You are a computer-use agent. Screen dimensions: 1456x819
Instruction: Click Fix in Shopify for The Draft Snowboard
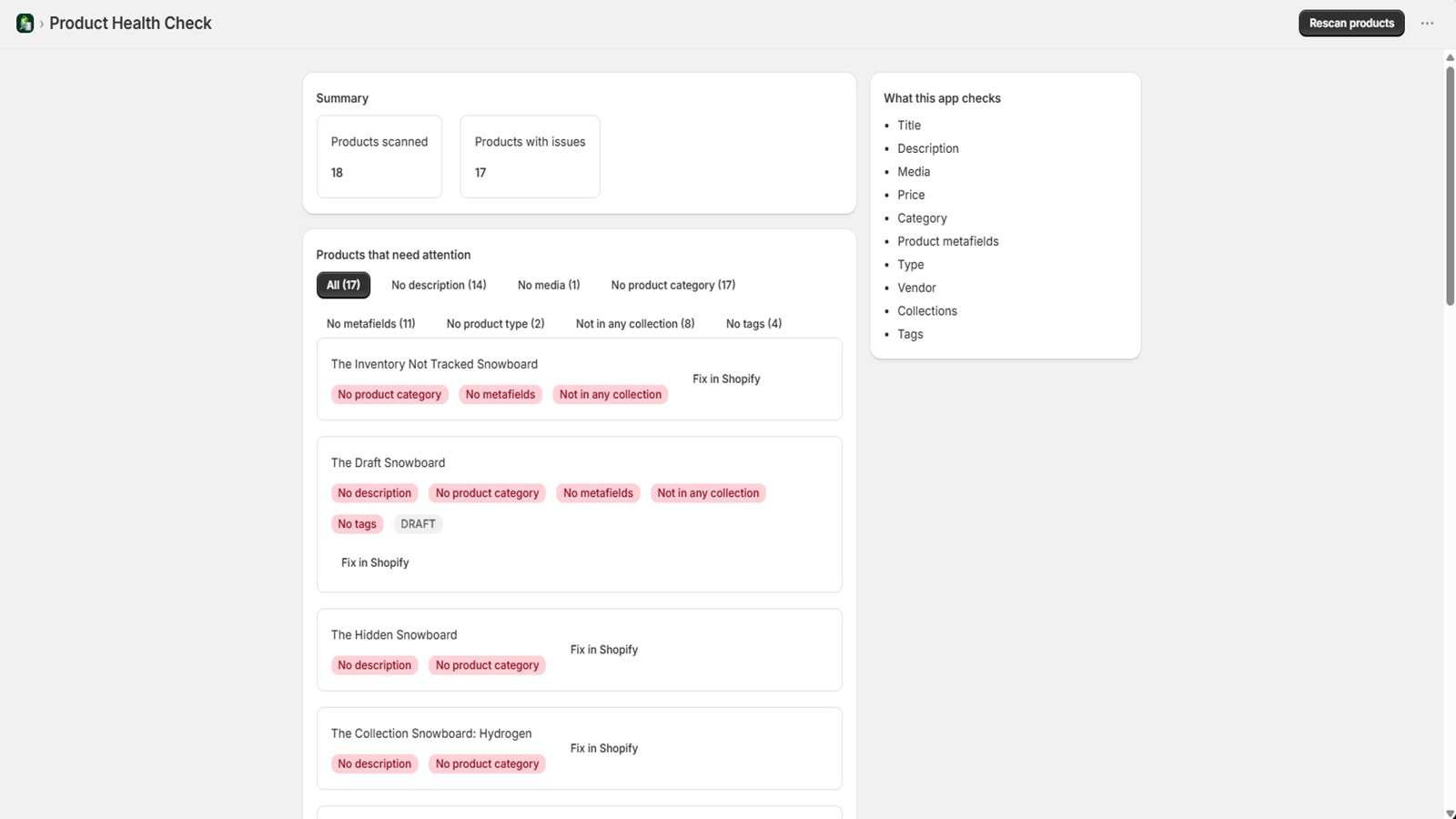[375, 562]
